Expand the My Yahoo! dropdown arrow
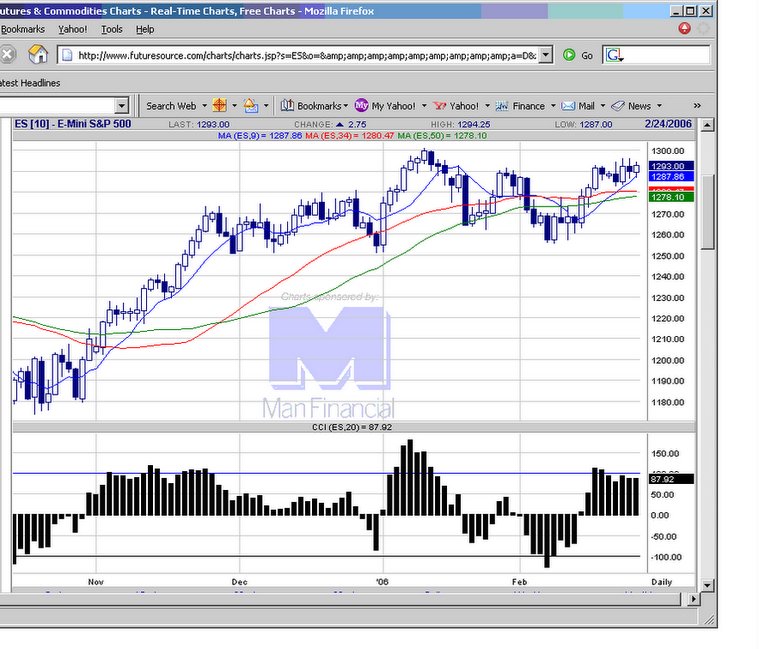Viewport: 759px width, 649px height. pos(424,106)
